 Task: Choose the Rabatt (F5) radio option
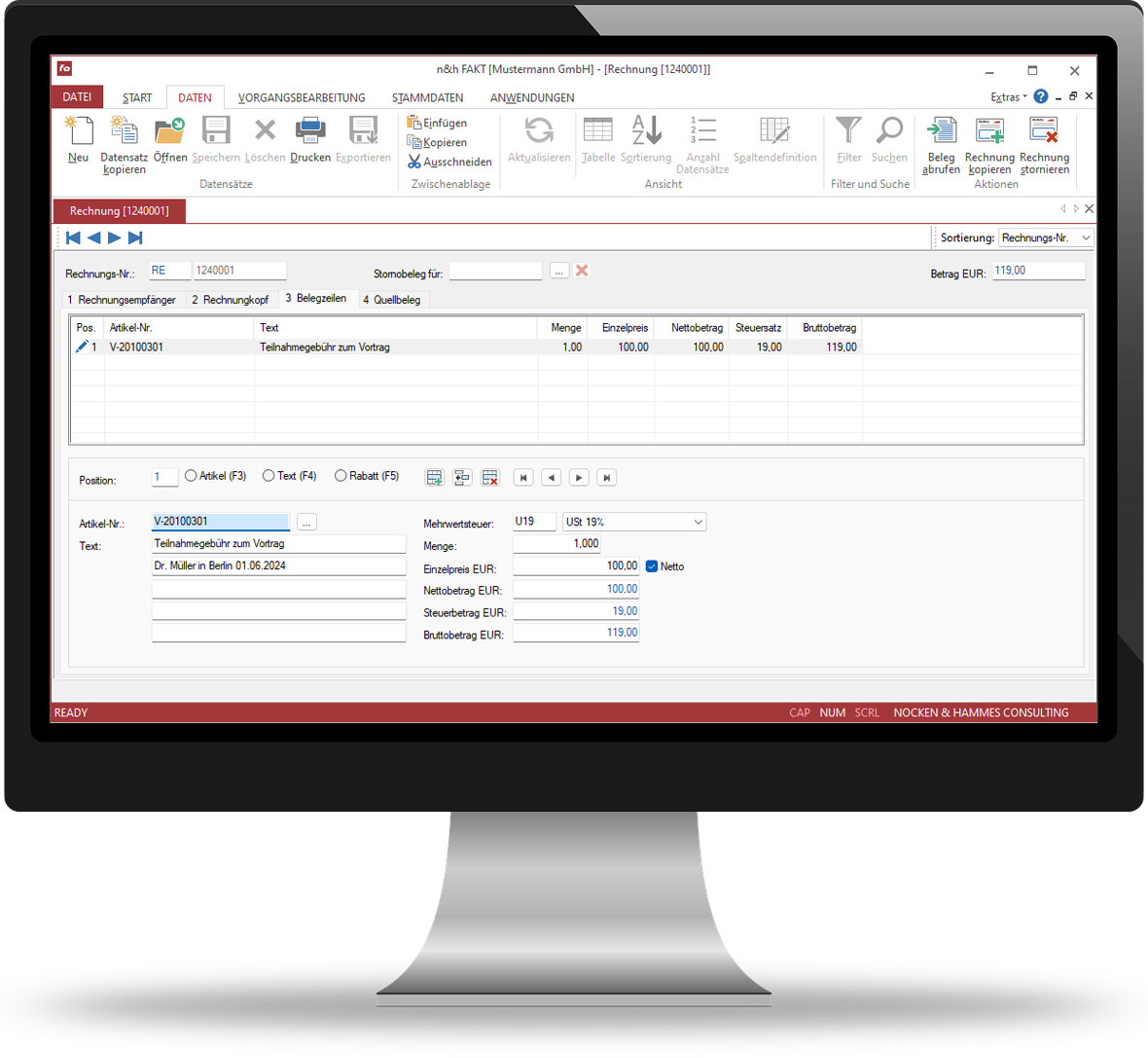[x=341, y=476]
